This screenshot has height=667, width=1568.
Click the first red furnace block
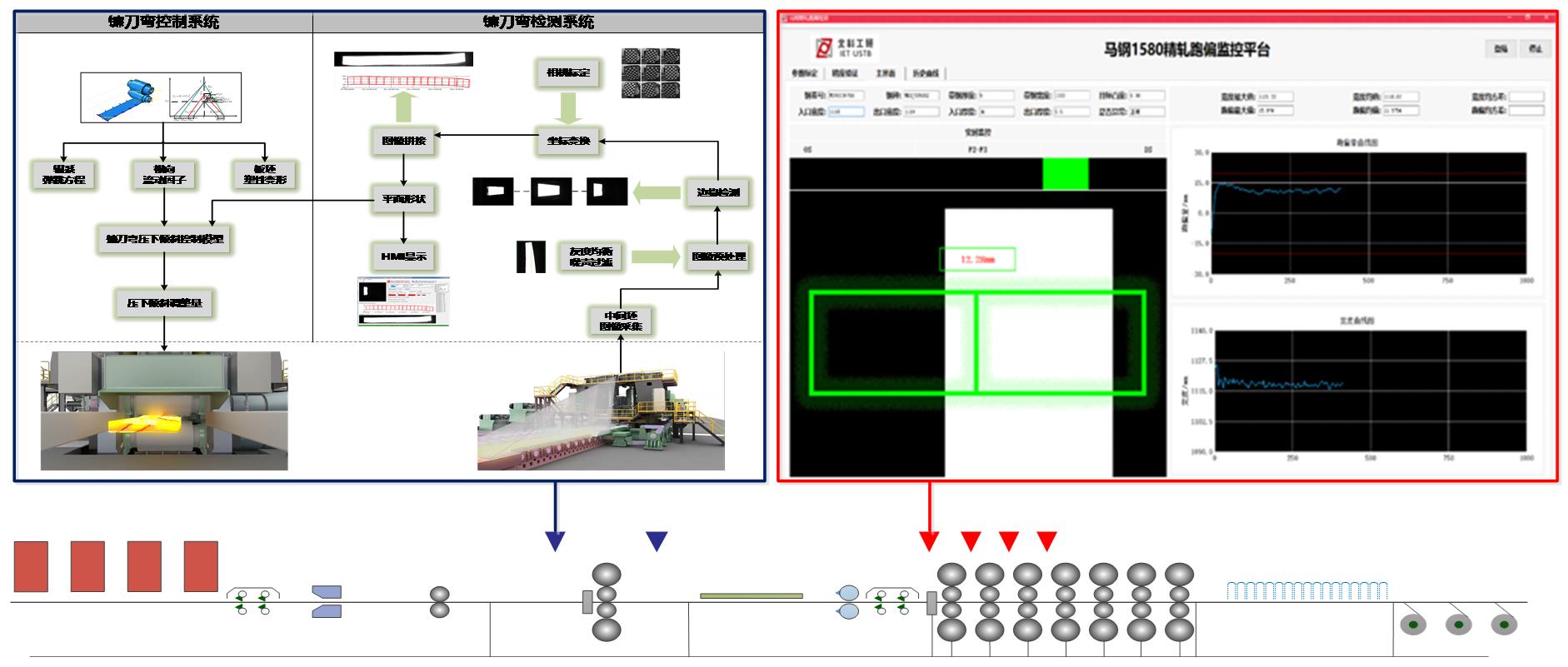click(31, 566)
